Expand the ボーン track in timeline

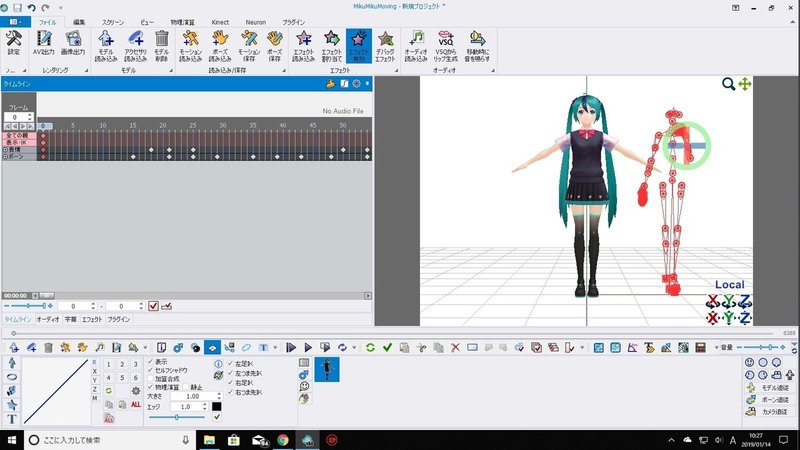[6, 157]
